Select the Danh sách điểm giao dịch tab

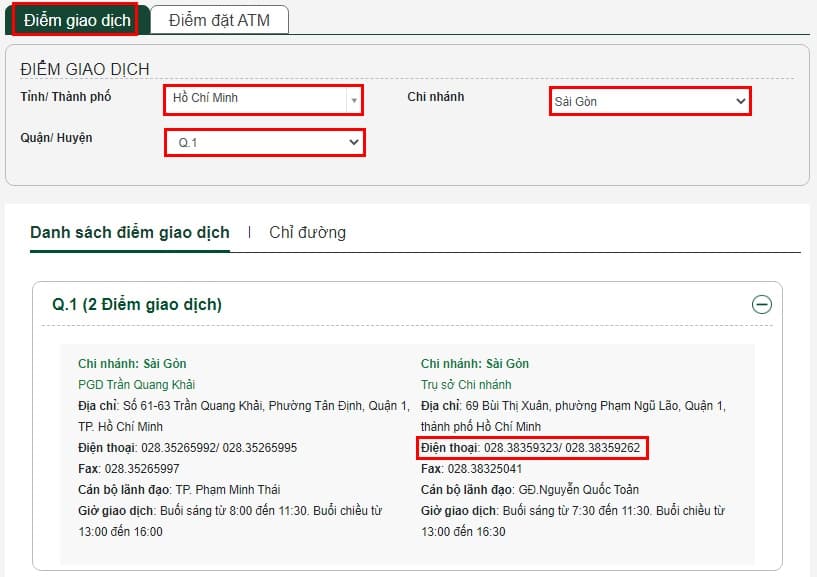tap(130, 232)
